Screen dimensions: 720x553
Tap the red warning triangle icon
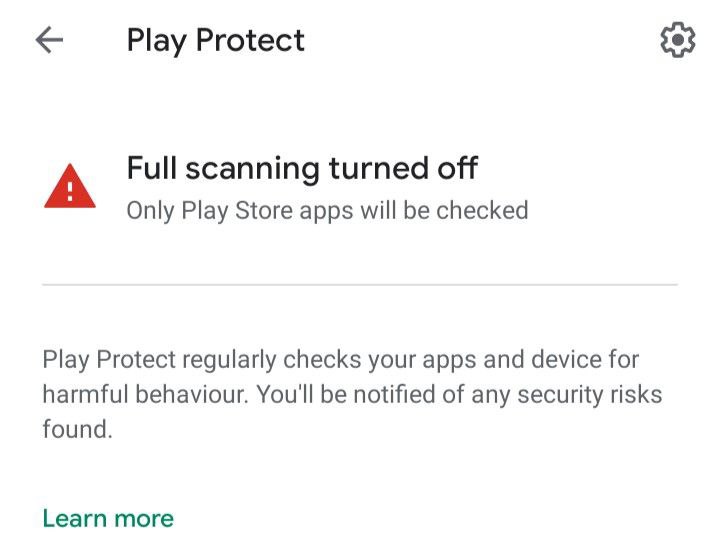tap(70, 186)
